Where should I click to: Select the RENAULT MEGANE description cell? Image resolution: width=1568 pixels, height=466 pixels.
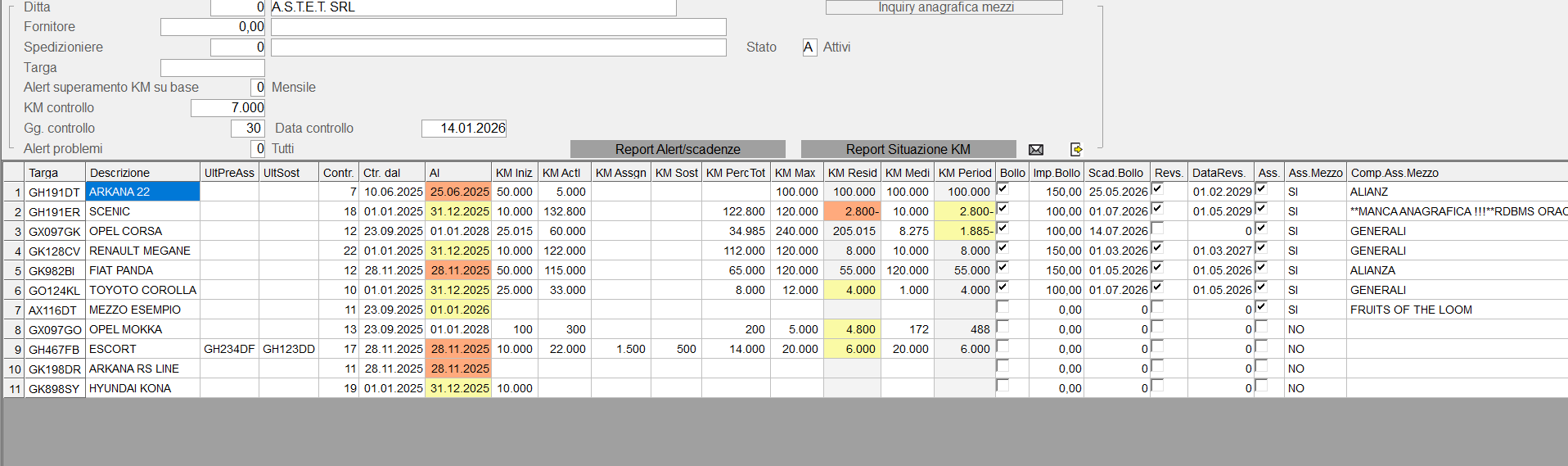coord(142,251)
